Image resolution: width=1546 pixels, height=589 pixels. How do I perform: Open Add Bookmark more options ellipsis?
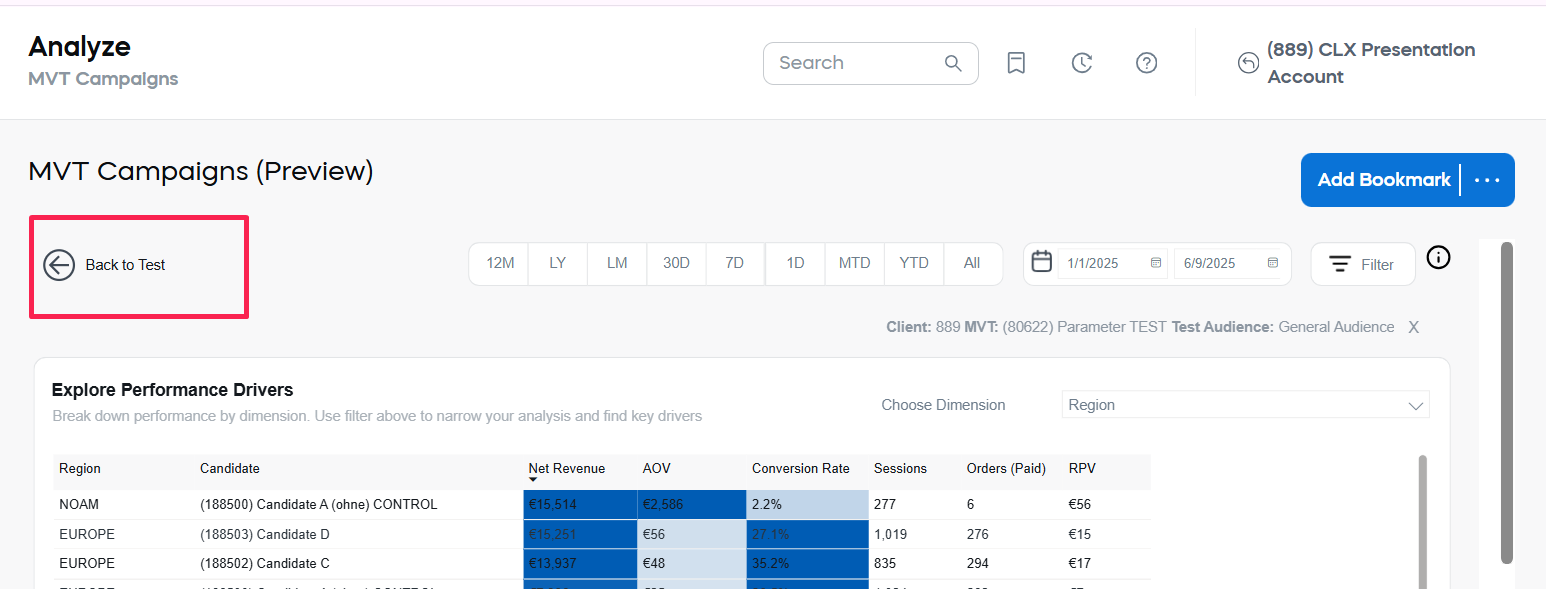(1488, 180)
